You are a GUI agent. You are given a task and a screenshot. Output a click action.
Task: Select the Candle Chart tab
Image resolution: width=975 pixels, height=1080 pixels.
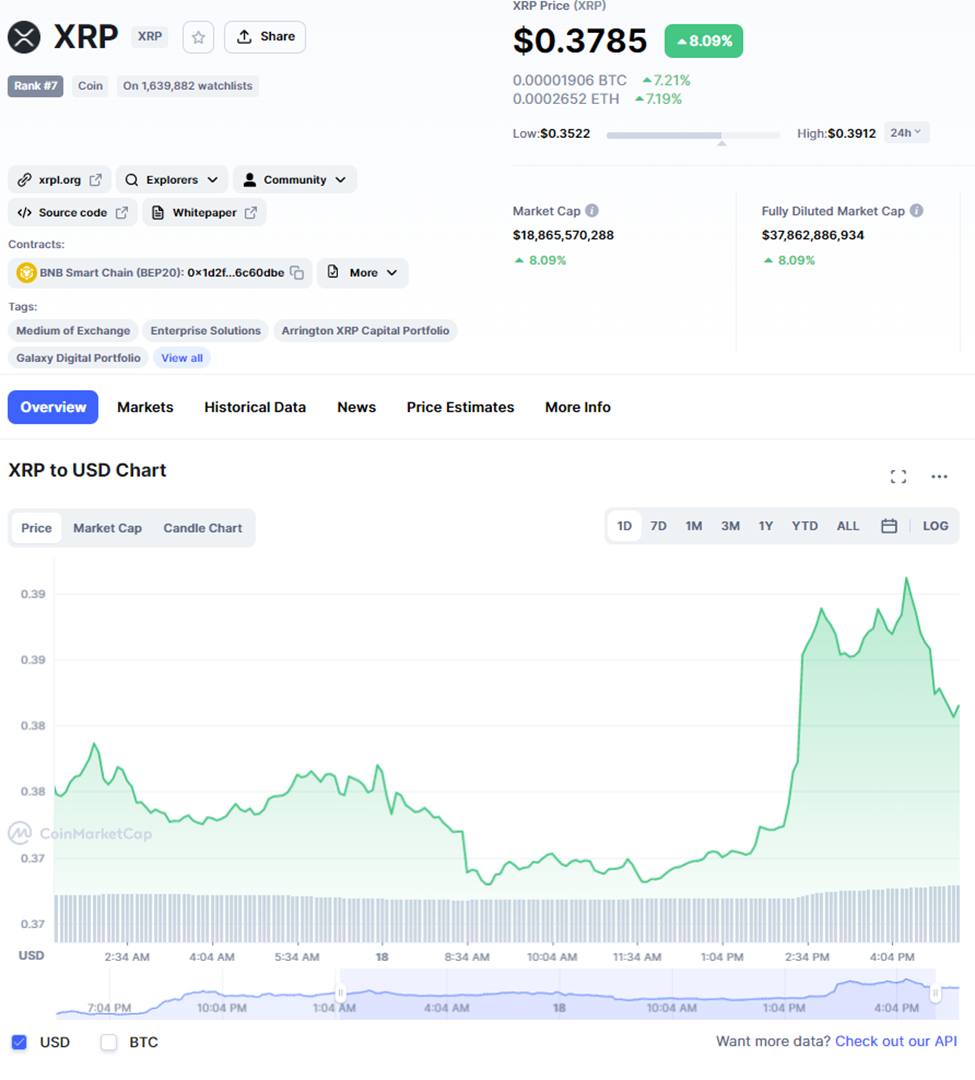[x=202, y=528]
